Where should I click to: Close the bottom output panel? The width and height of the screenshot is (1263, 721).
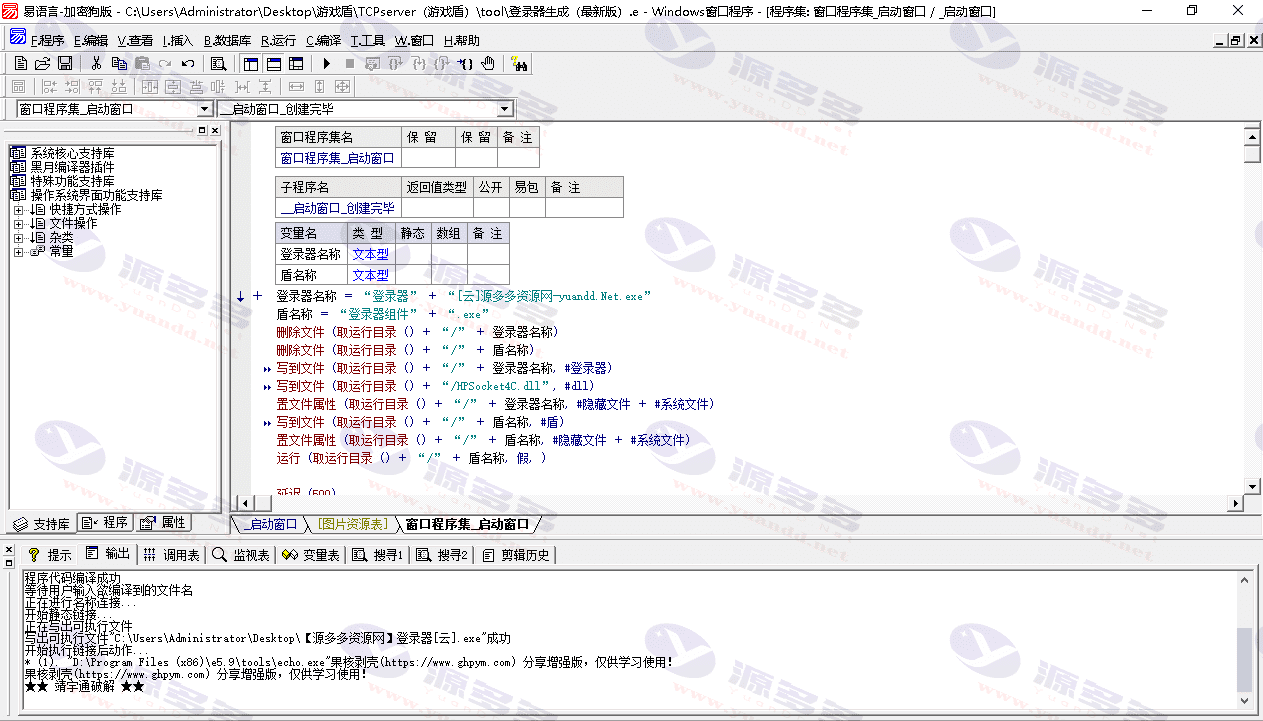click(x=8, y=548)
